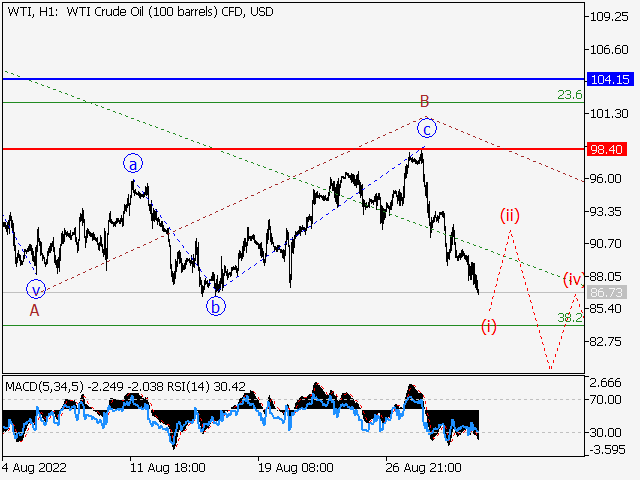Click the 19 Aug 08:00 time axis label
Image resolution: width=640 pixels, height=480 pixels.
pos(296,467)
